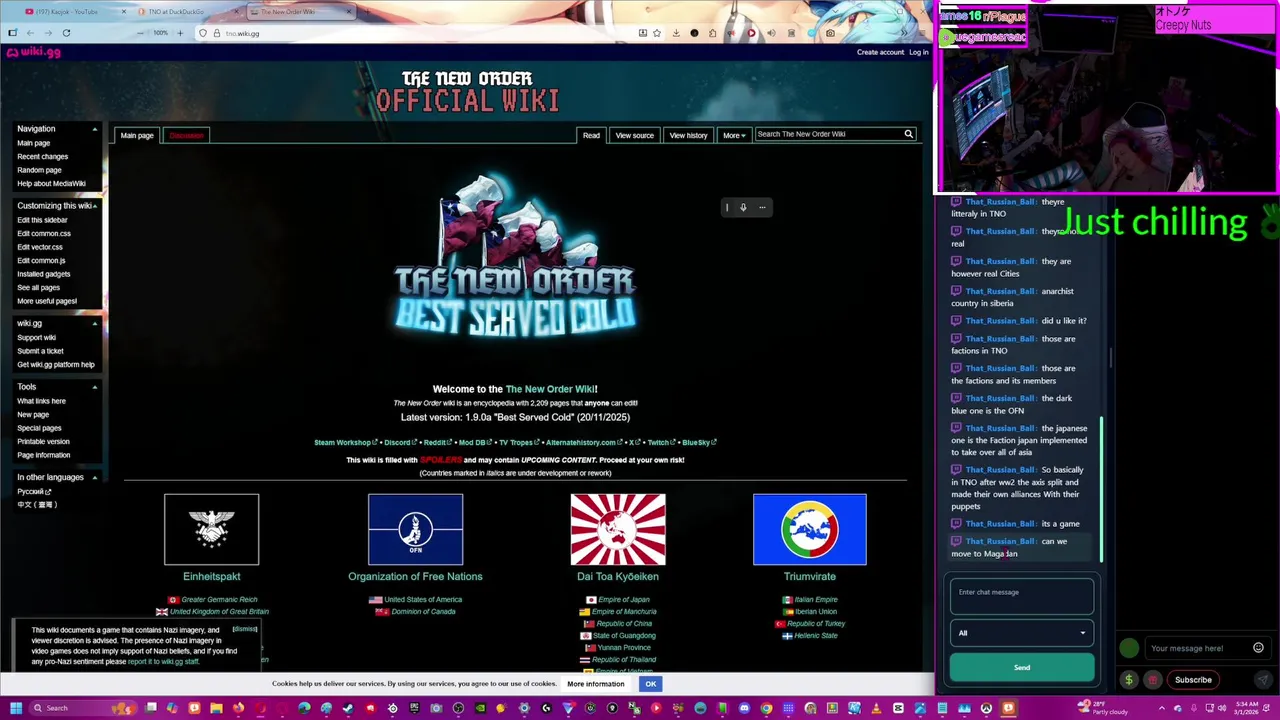Click the speaker icon in browser toolbar
1280x720 pixels.
point(771,33)
